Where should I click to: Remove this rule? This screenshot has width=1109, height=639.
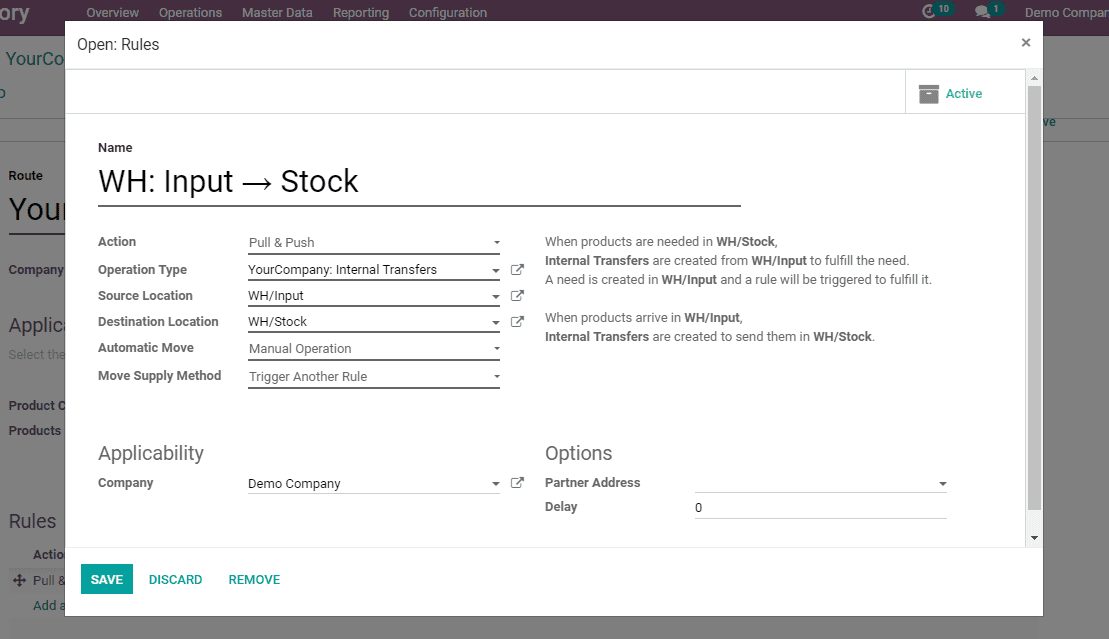click(254, 580)
